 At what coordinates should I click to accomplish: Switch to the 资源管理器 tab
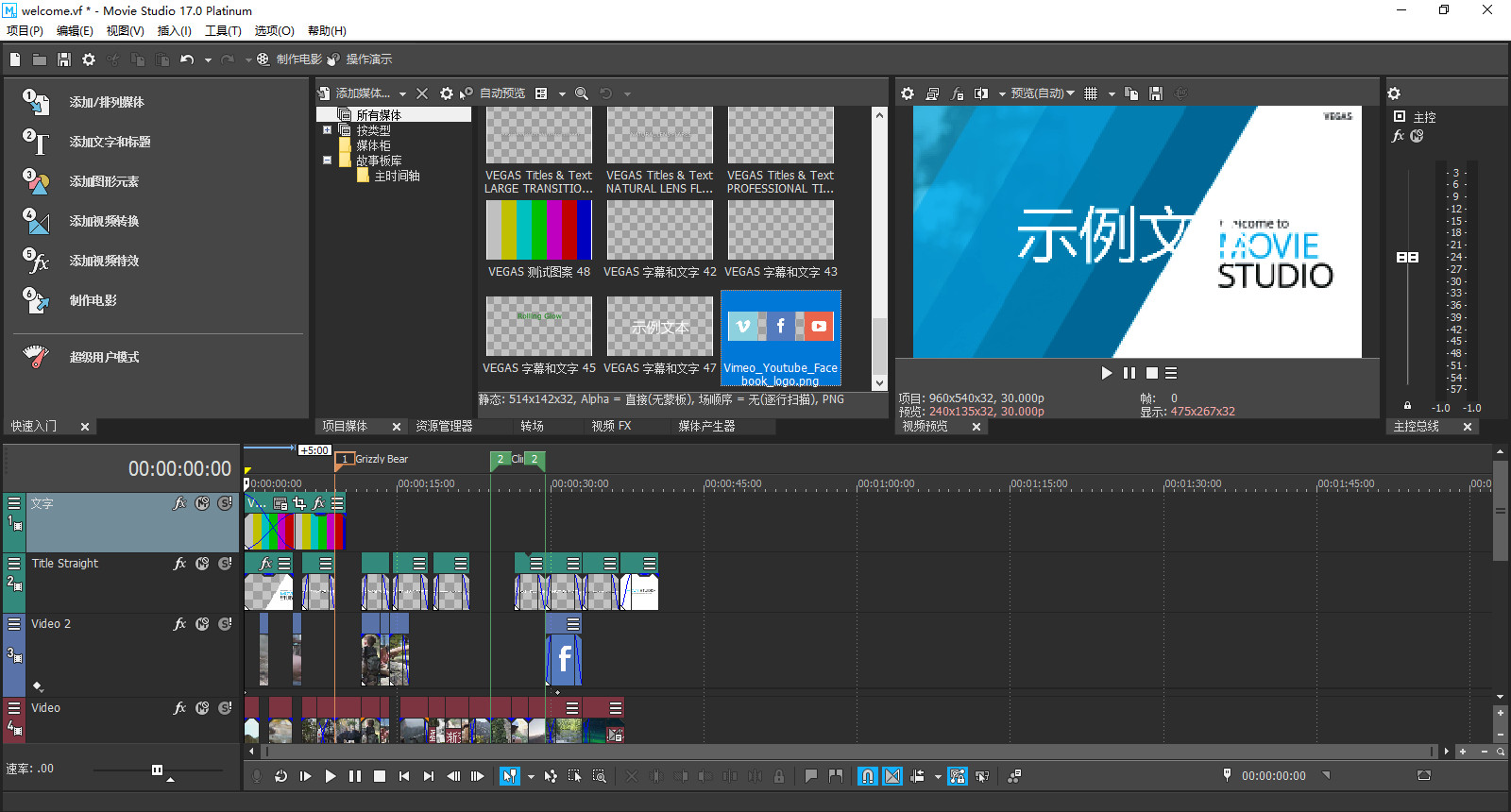point(444,427)
